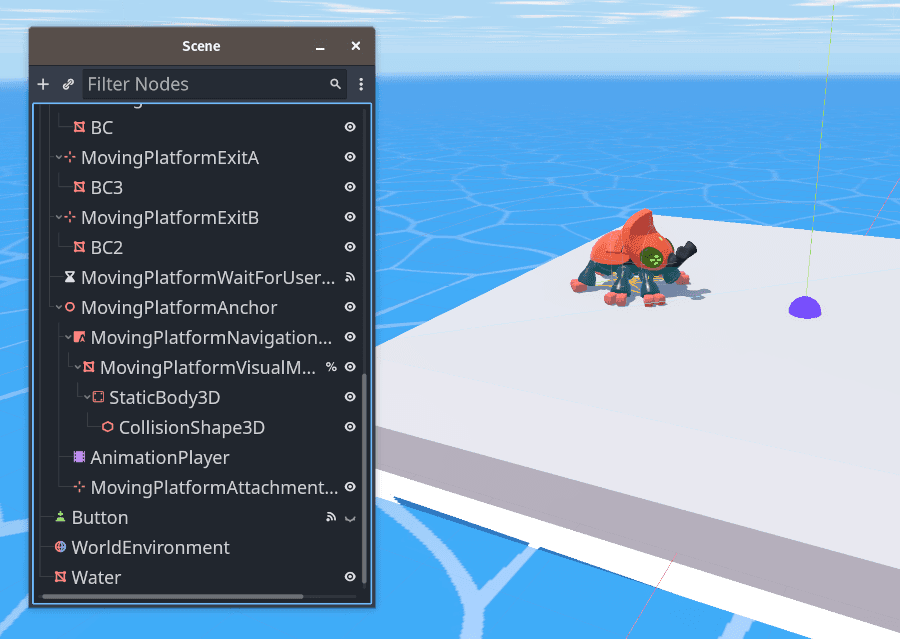Screen dimensions: 900x639
Task: Click the unique name percent icon on MovingPlatformVisualM
Action: tap(331, 367)
